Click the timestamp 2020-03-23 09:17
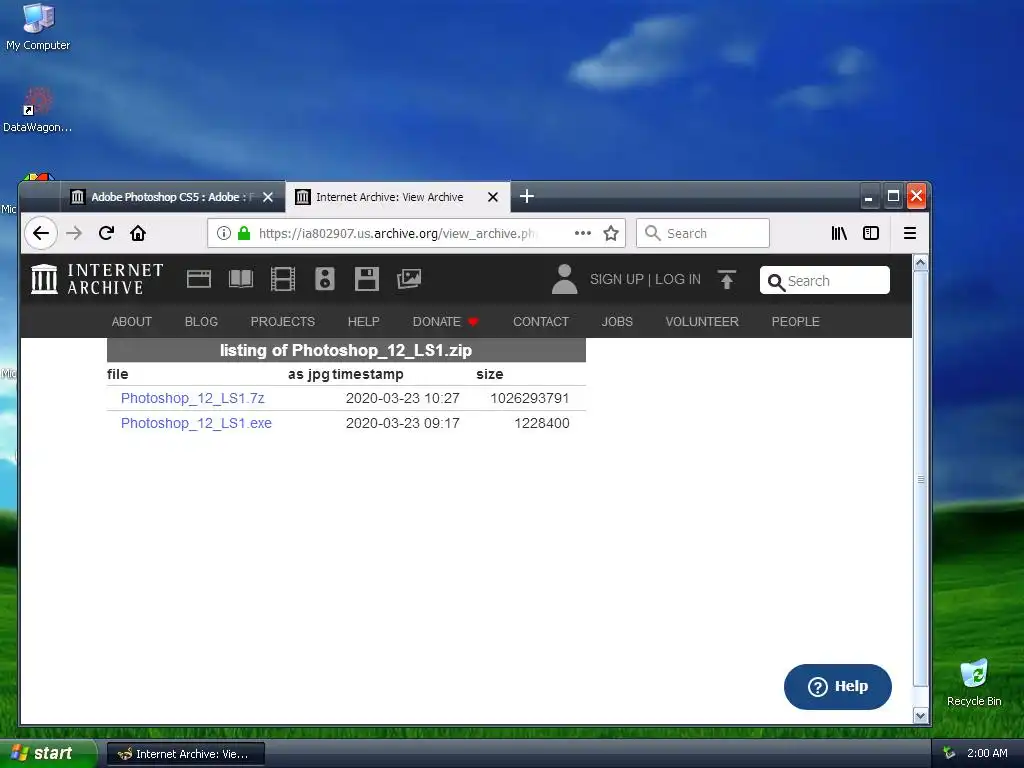 tap(402, 423)
